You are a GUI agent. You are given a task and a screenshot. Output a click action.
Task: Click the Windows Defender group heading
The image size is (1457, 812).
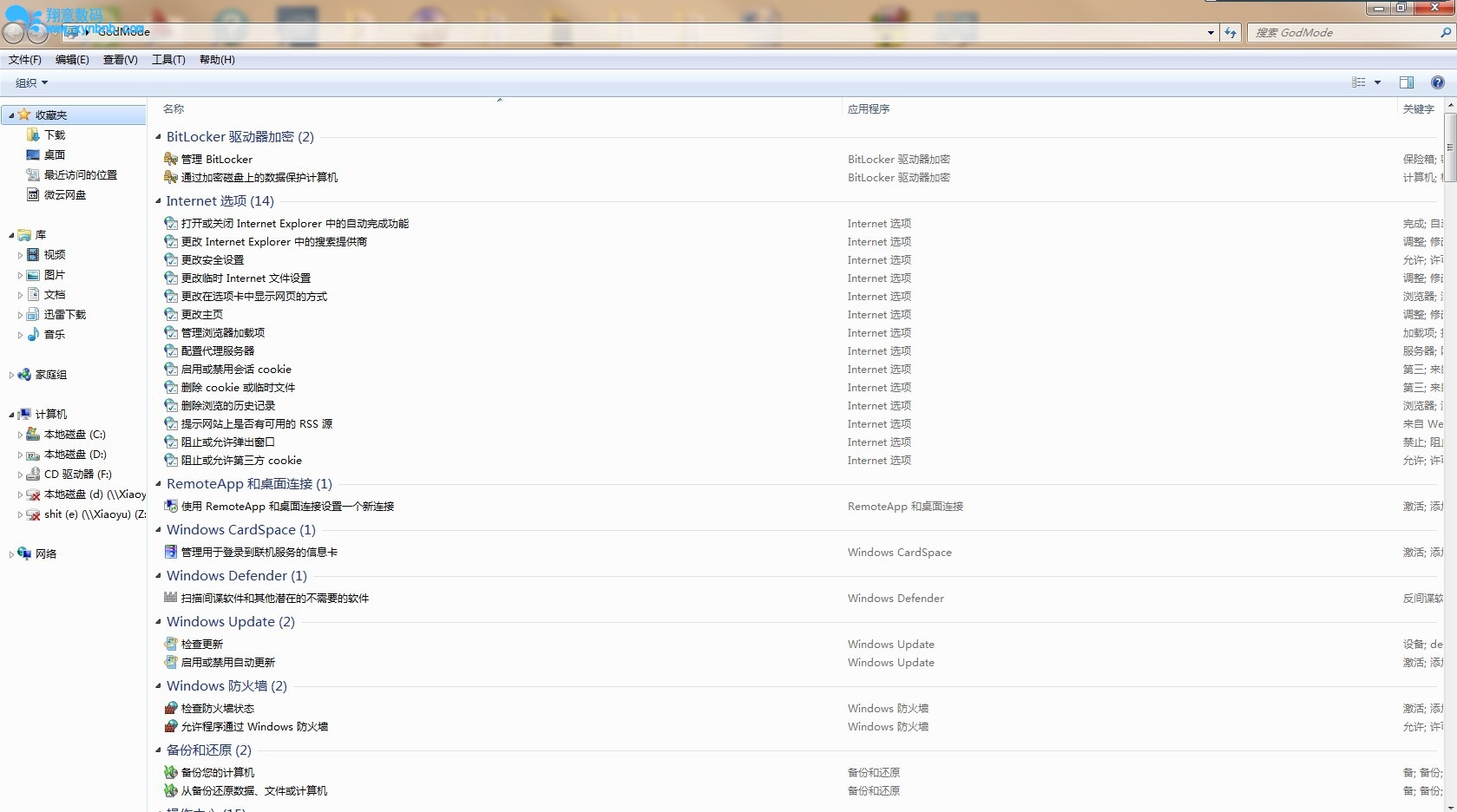(x=237, y=575)
